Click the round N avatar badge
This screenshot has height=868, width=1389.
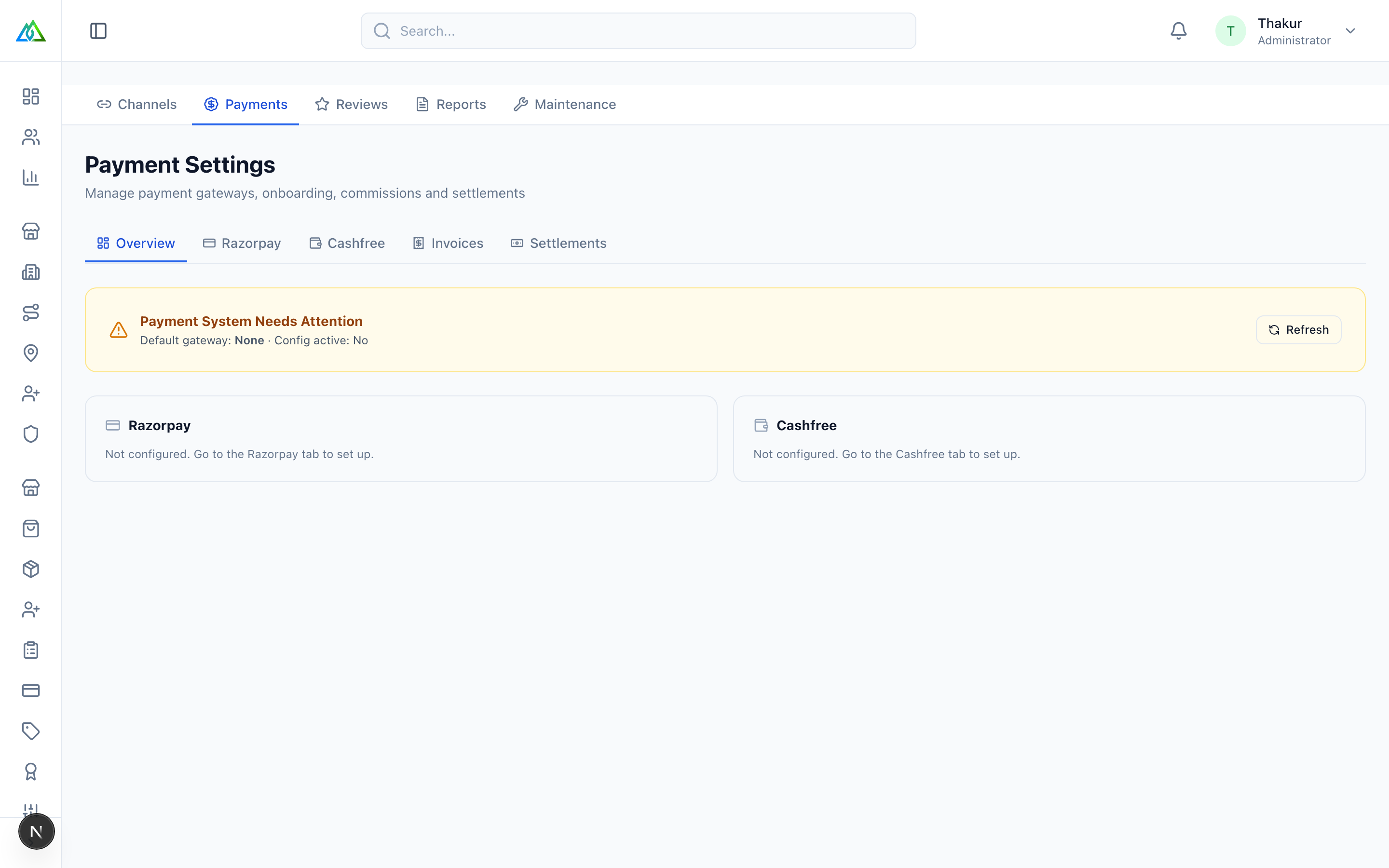click(x=36, y=831)
